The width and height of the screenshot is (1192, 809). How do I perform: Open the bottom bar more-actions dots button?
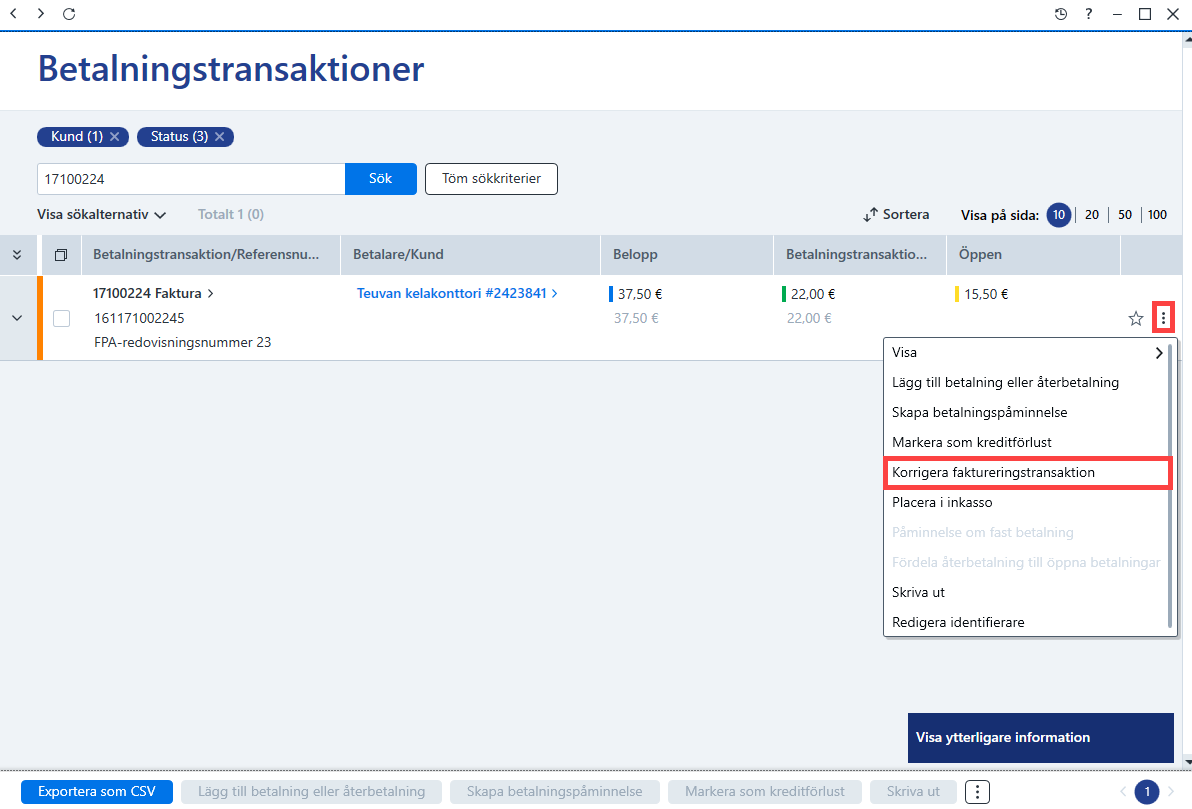click(x=978, y=792)
